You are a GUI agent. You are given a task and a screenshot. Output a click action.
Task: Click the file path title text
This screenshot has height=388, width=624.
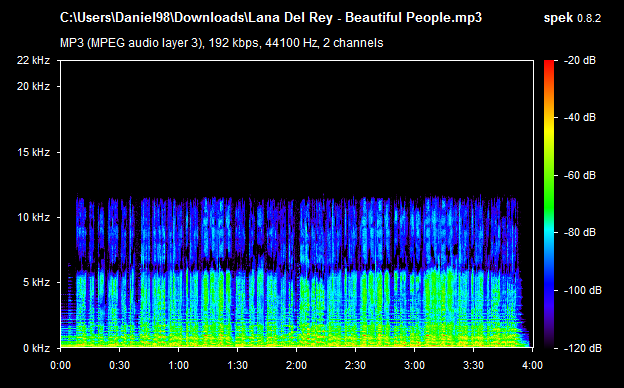click(271, 18)
